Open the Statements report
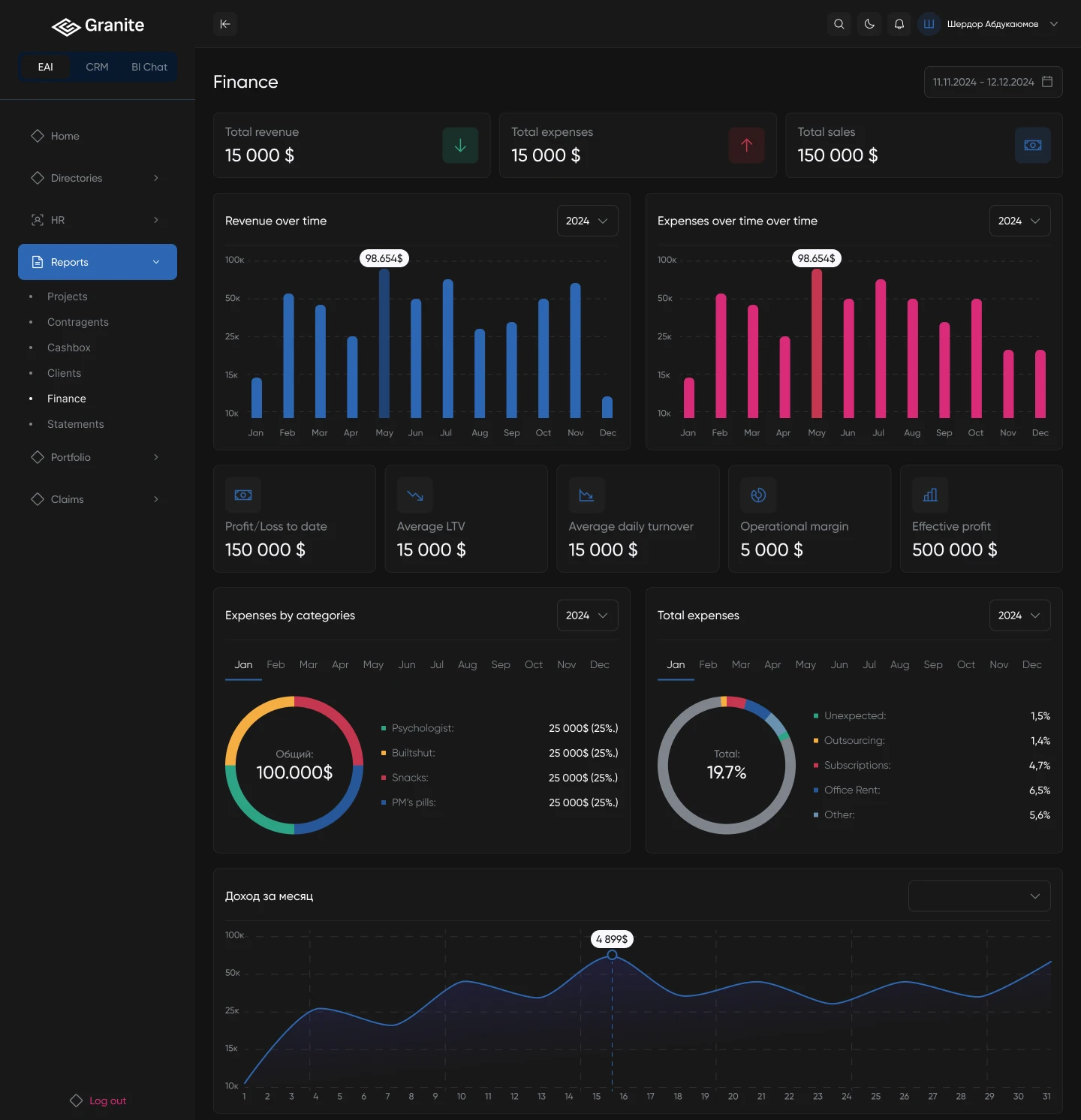 [x=75, y=424]
